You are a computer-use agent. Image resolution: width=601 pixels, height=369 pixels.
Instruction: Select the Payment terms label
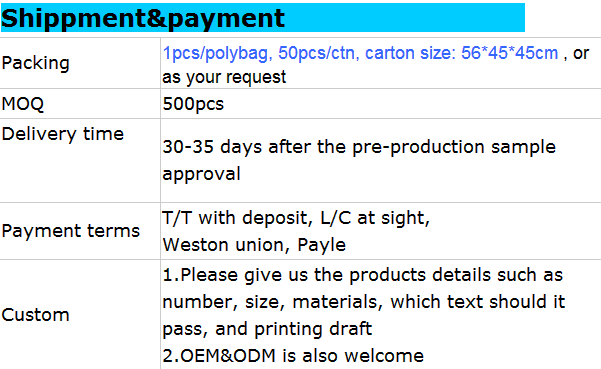(71, 231)
